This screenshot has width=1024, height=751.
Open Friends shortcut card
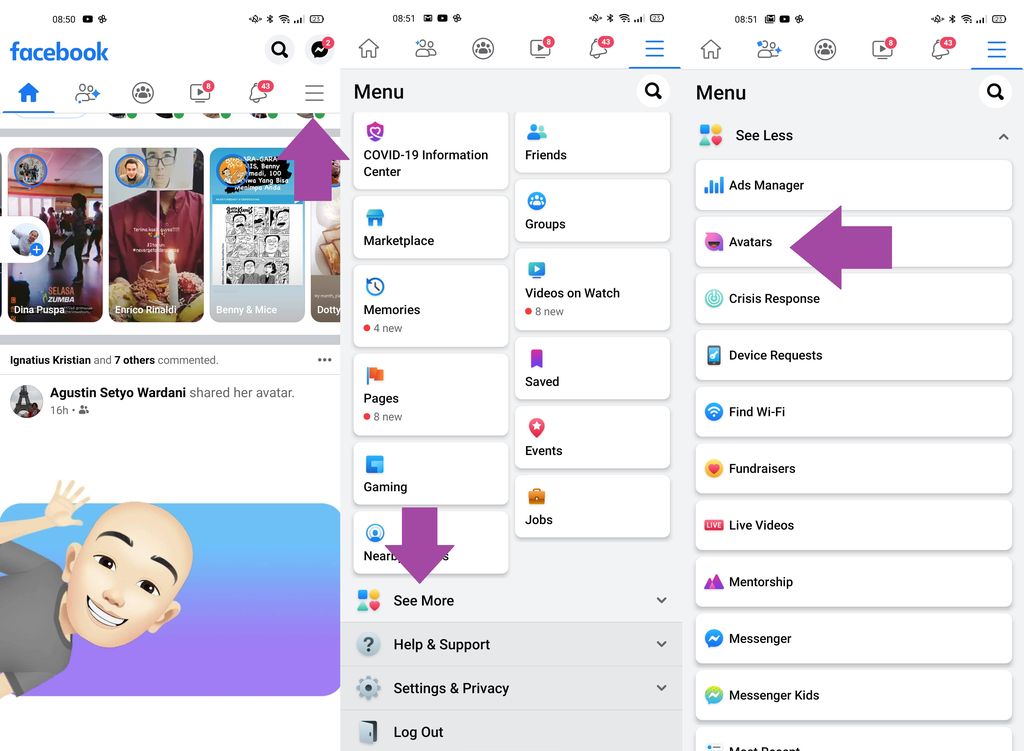pos(592,142)
